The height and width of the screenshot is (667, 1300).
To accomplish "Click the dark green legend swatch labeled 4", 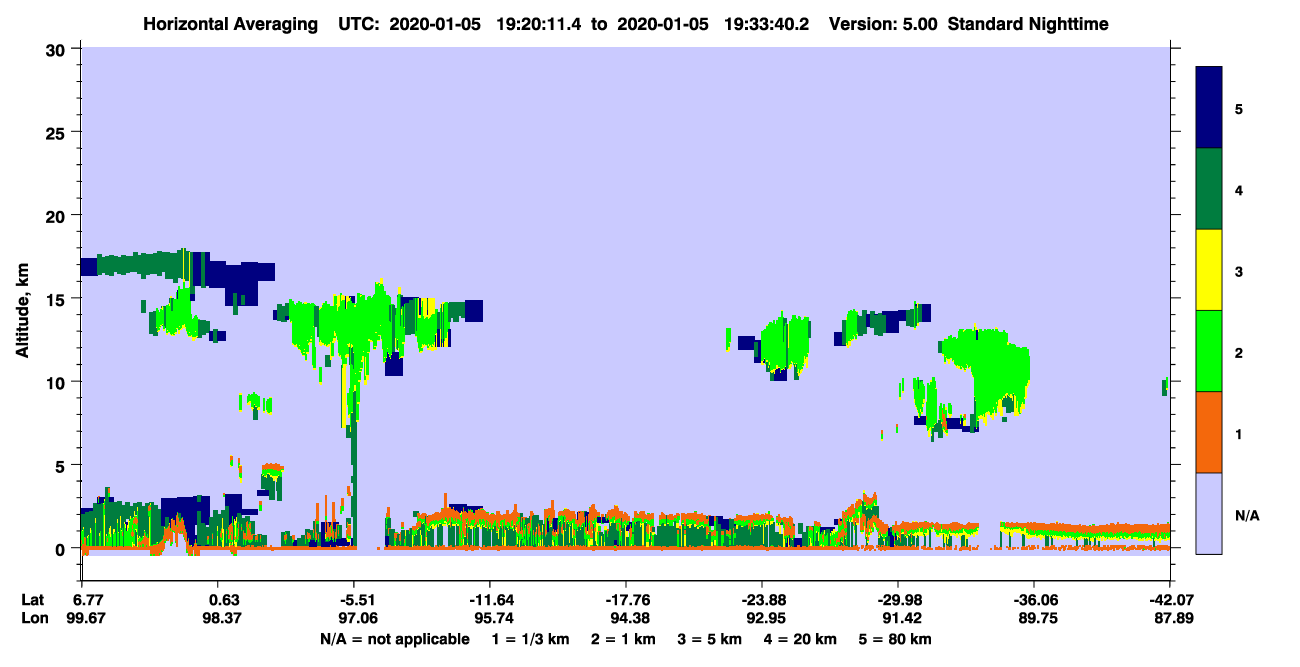I will pos(1209,188).
